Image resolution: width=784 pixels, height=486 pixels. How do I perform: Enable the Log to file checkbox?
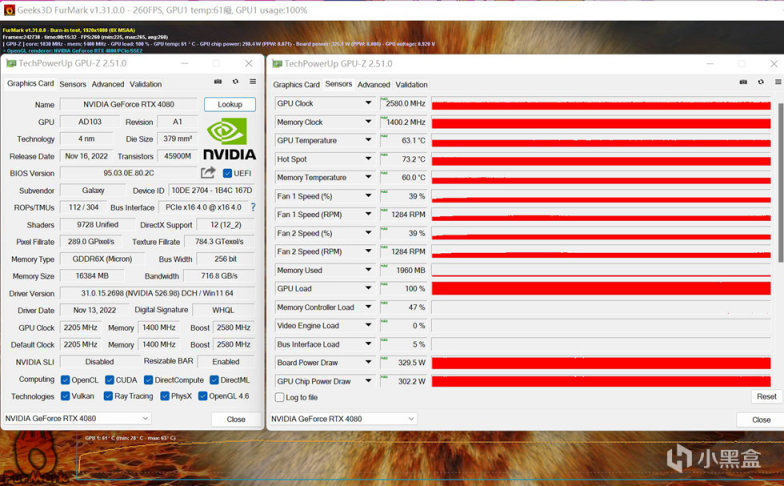coord(280,397)
